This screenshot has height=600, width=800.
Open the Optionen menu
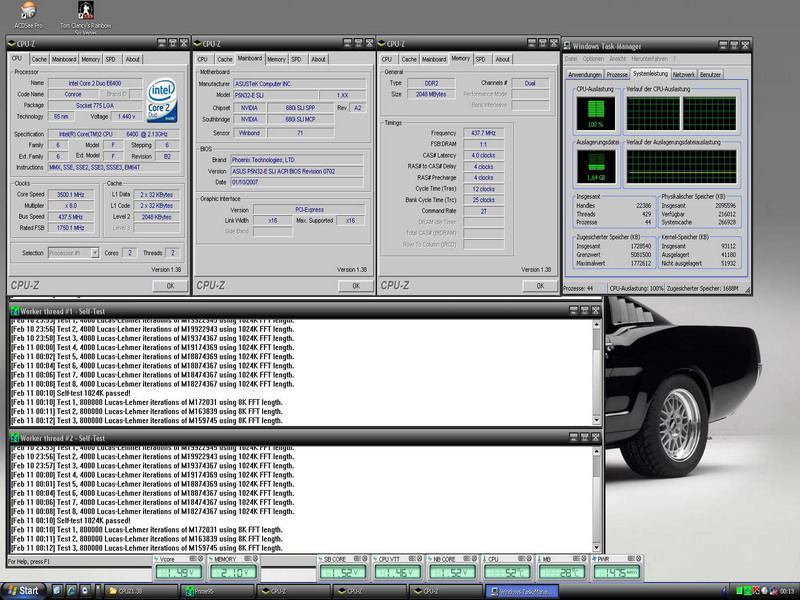tap(593, 59)
